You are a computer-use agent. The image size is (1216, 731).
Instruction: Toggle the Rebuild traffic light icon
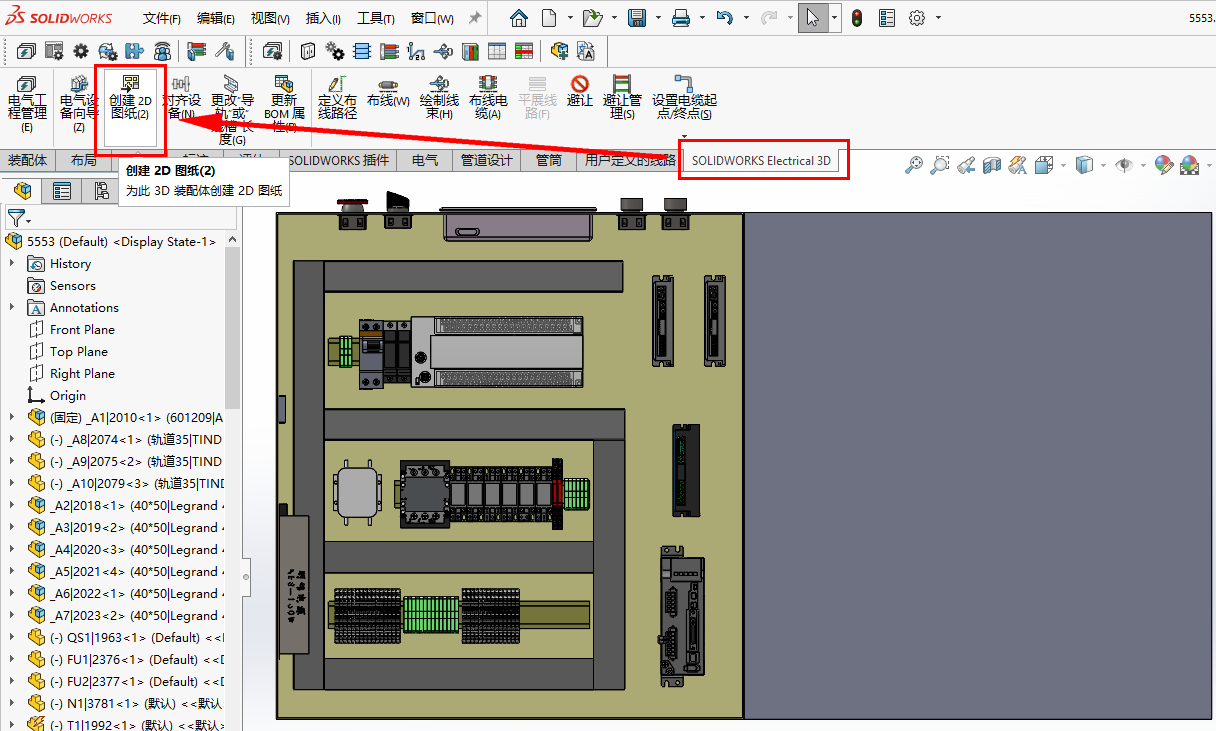(857, 18)
